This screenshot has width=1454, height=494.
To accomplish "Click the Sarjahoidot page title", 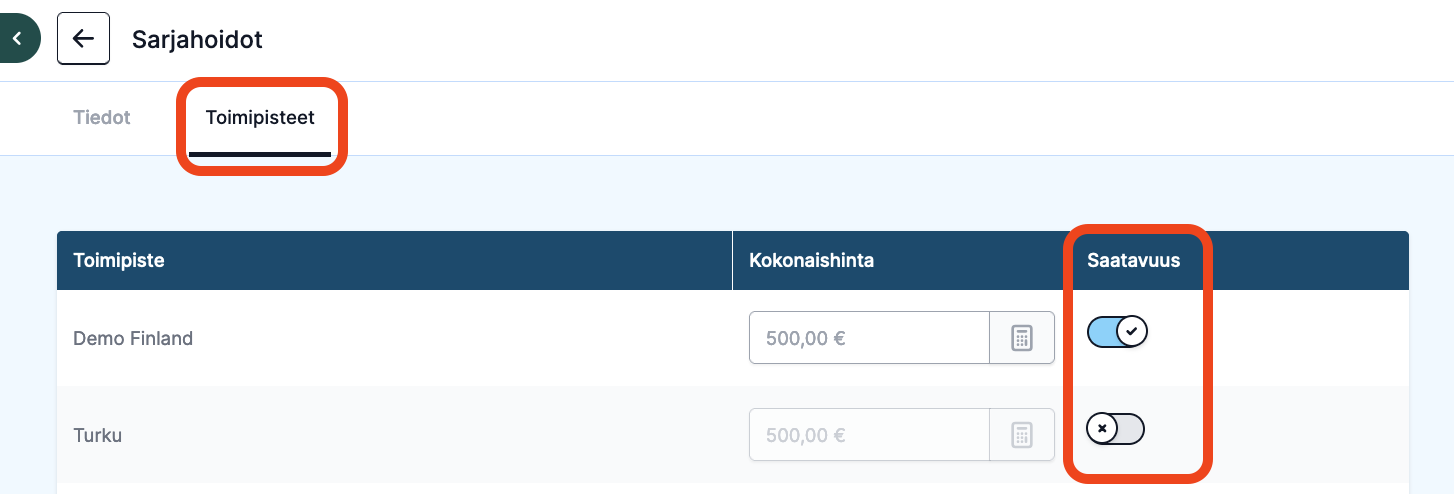I will coord(197,40).
